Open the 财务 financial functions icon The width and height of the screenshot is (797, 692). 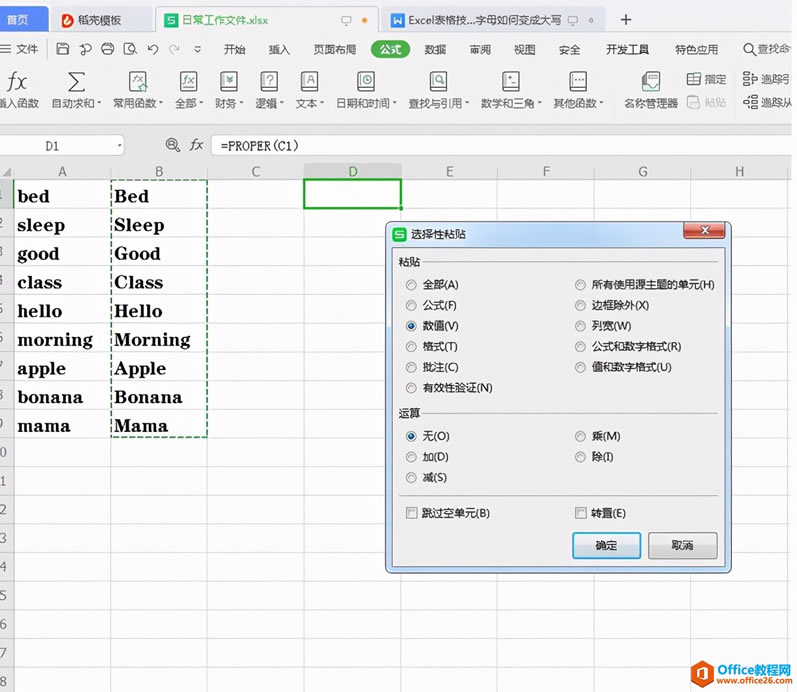229,81
